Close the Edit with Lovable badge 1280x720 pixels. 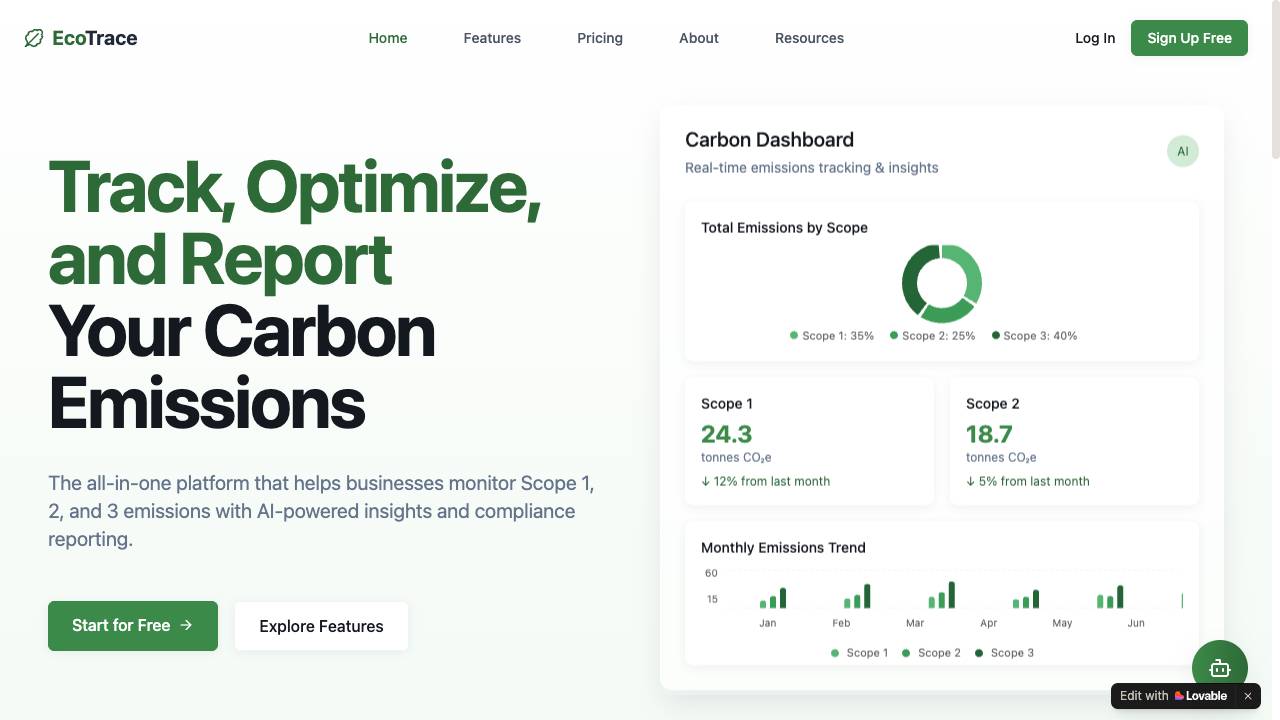point(1247,696)
